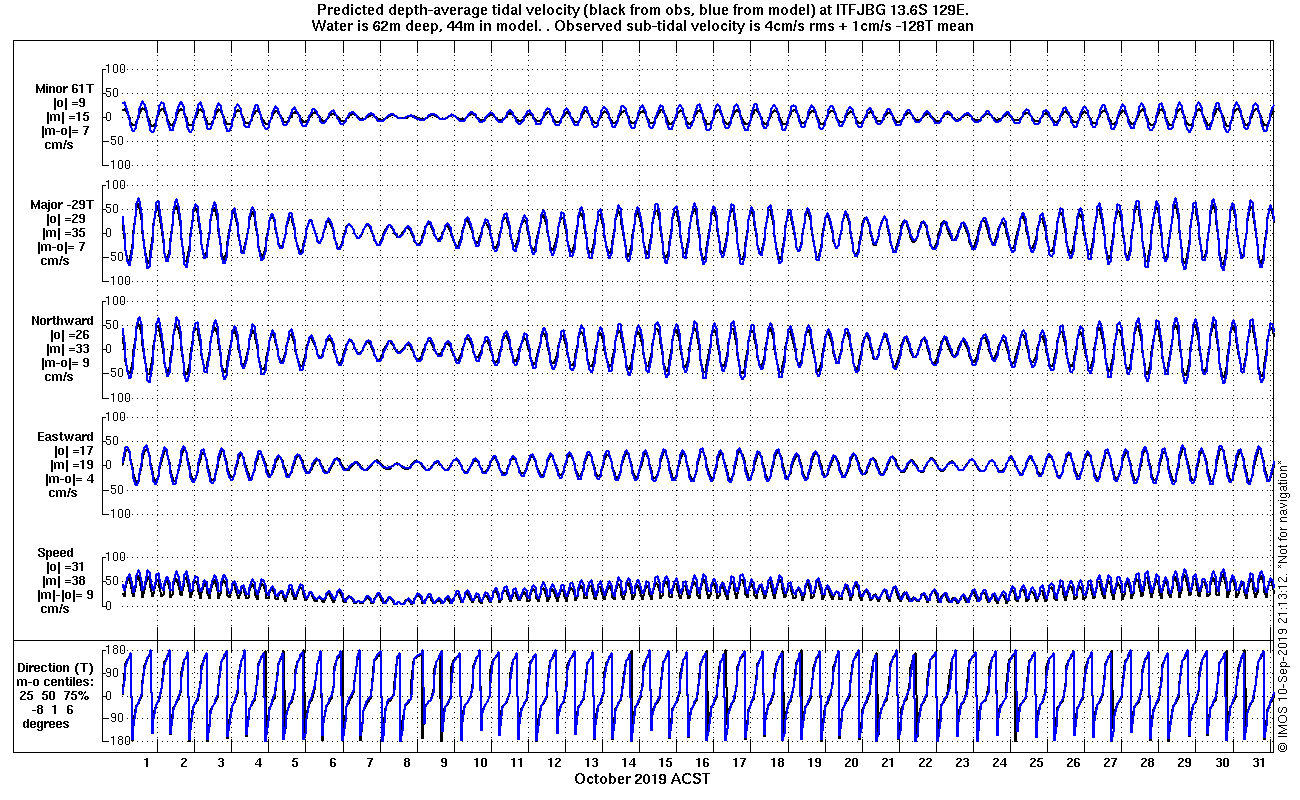The height and width of the screenshot is (800, 1300).
Task: Click the day '27' label on the date axis
Action: [1110, 762]
